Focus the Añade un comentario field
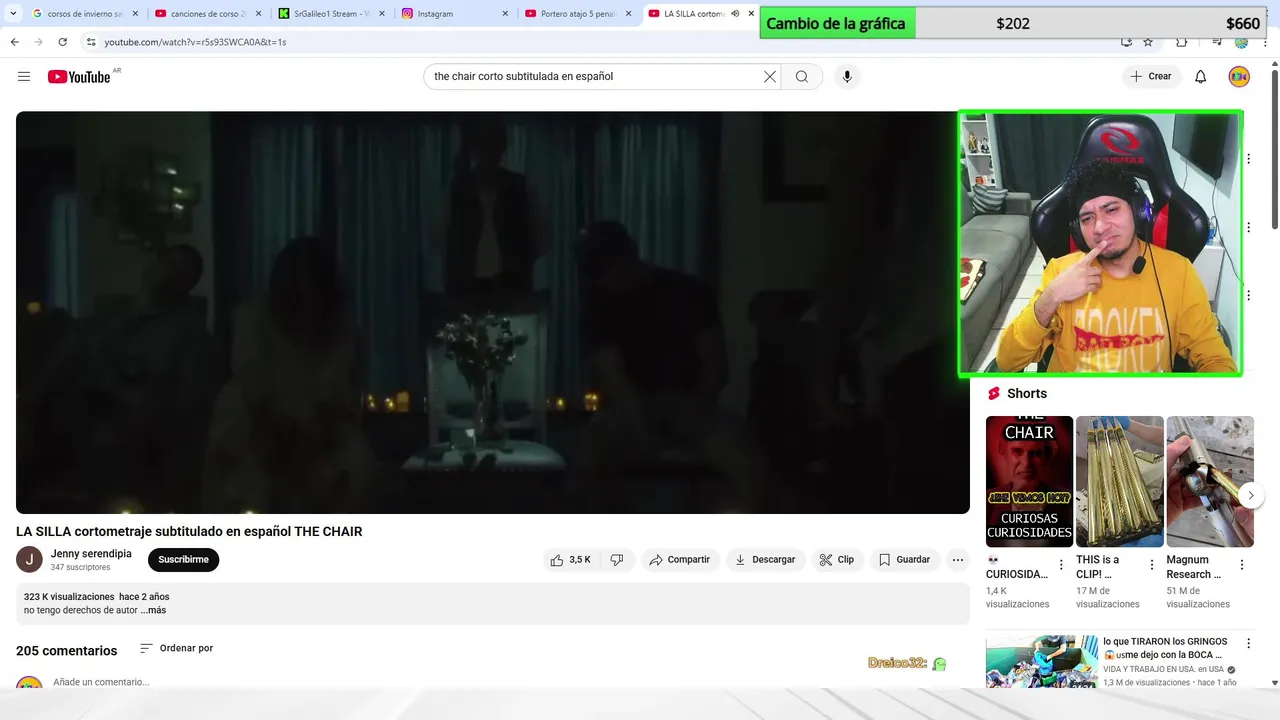Screen dimensions: 1280x720 [101, 682]
